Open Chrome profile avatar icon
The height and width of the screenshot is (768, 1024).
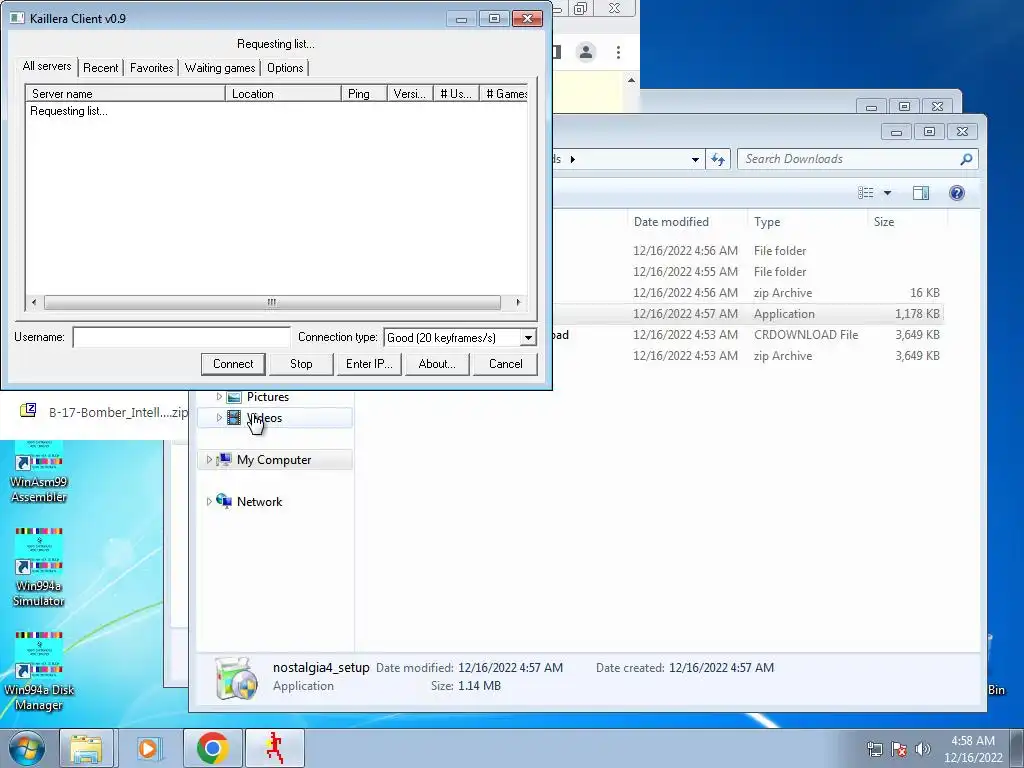[586, 52]
